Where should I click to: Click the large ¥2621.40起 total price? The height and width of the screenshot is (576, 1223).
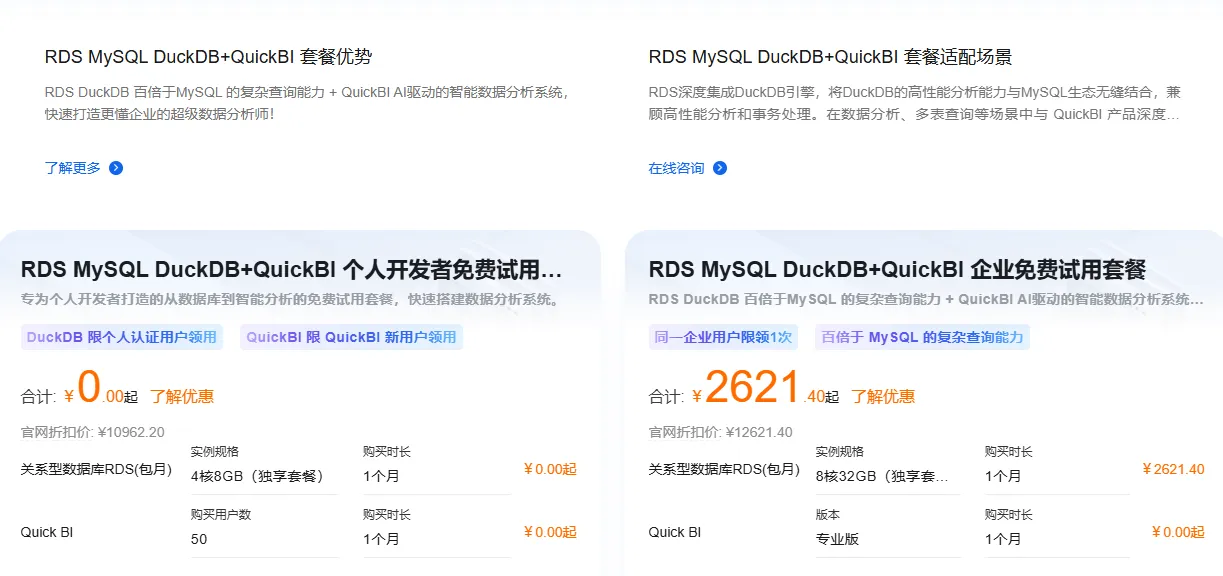pos(765,390)
